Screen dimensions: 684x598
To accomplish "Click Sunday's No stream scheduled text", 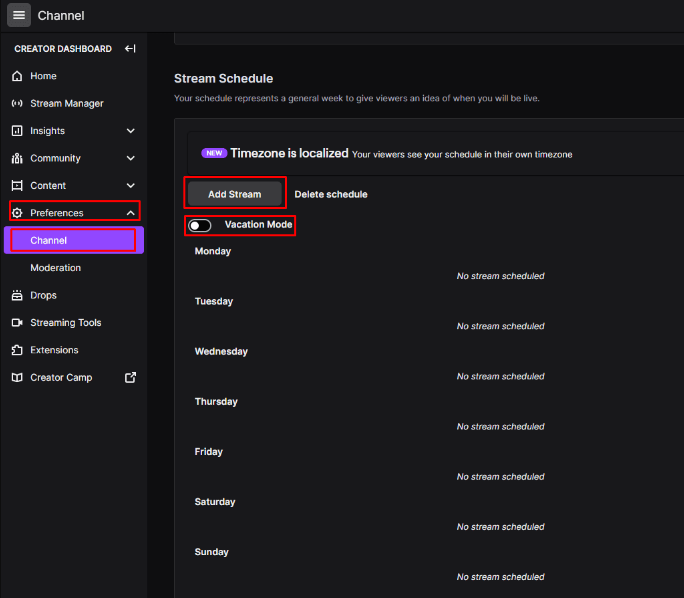I will pyautogui.click(x=501, y=577).
